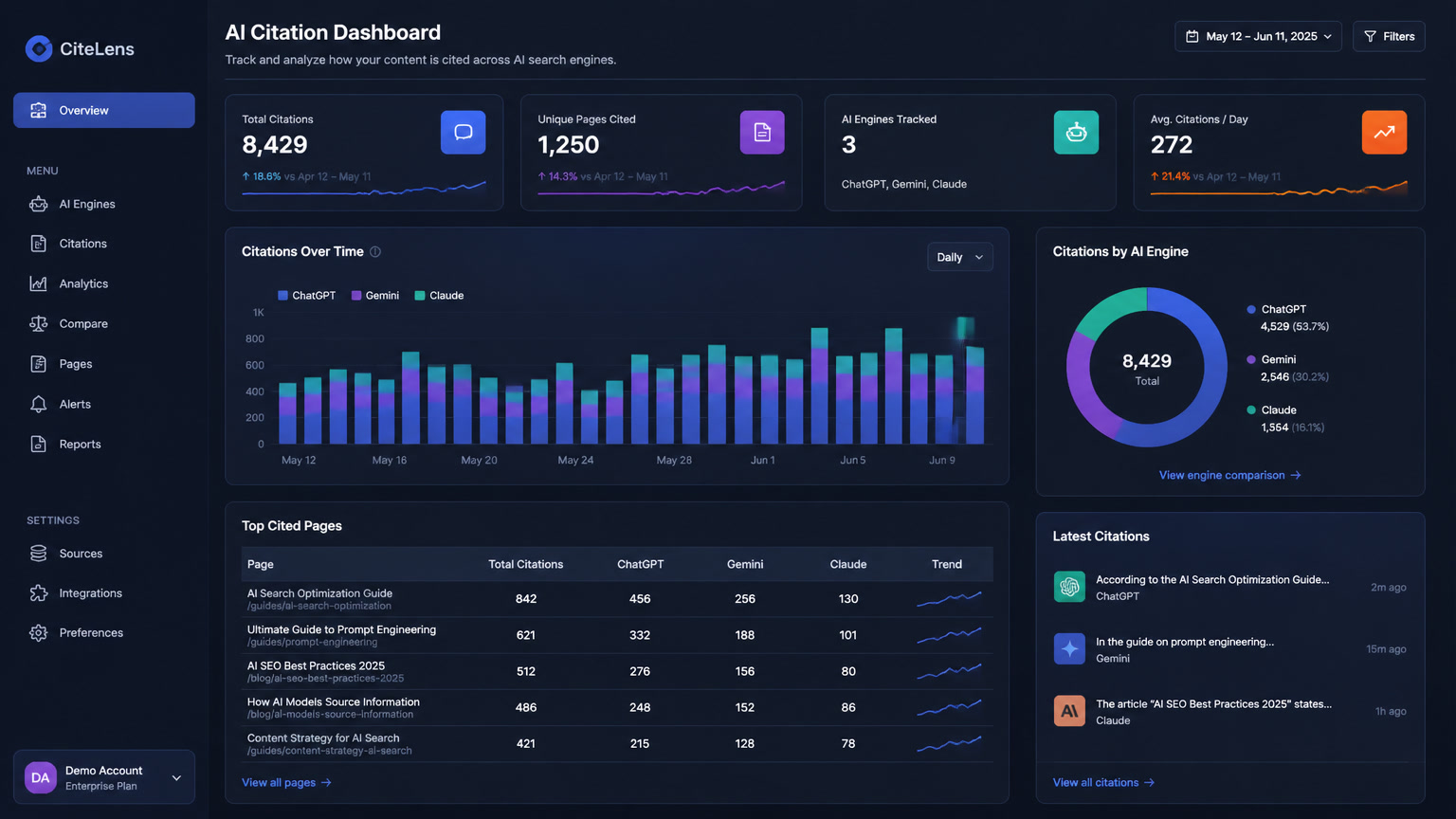
Task: Click the Unique Pages Cited value 1,250
Action: (x=569, y=144)
